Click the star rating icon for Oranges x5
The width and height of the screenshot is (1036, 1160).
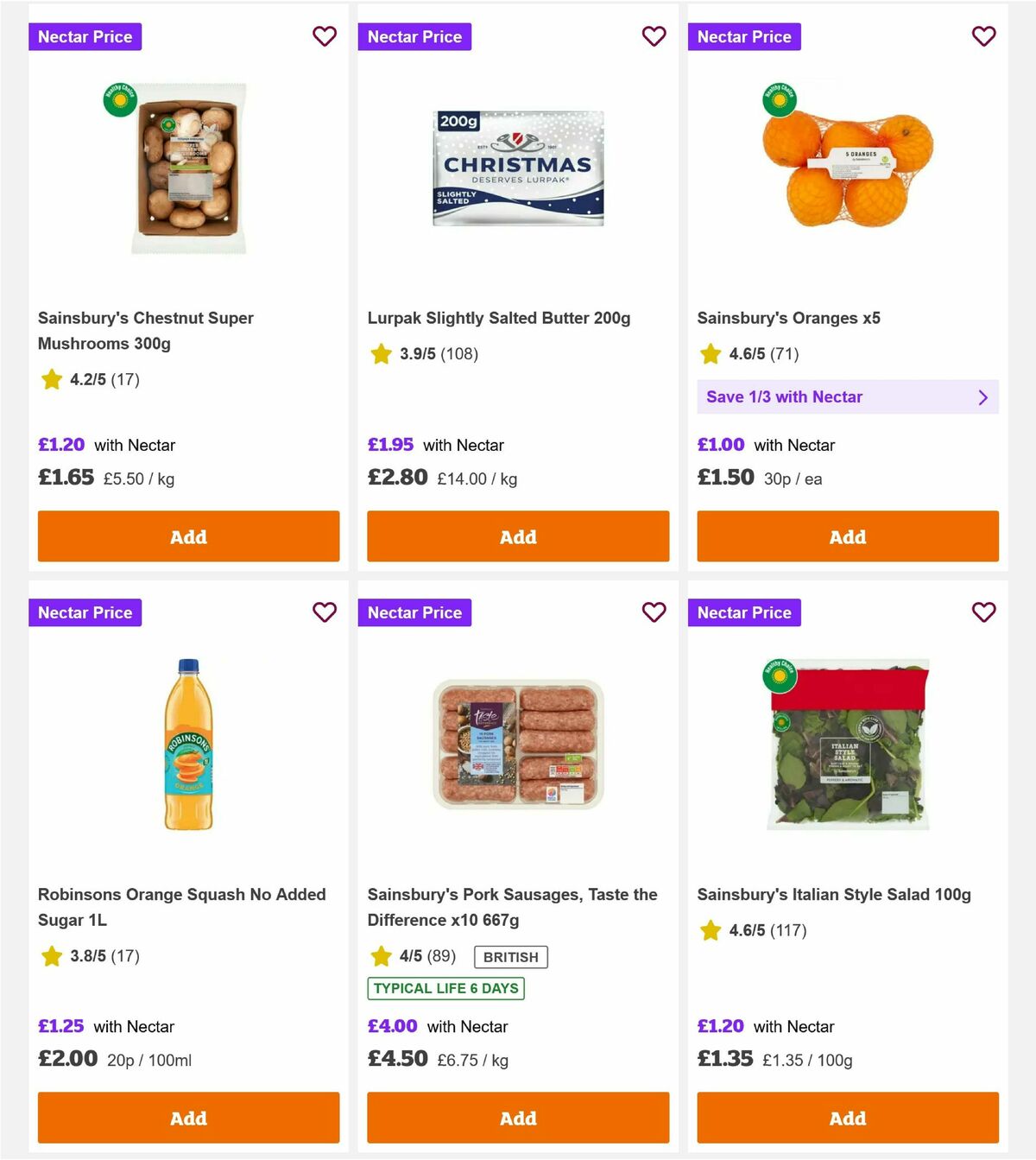pyautogui.click(x=711, y=354)
